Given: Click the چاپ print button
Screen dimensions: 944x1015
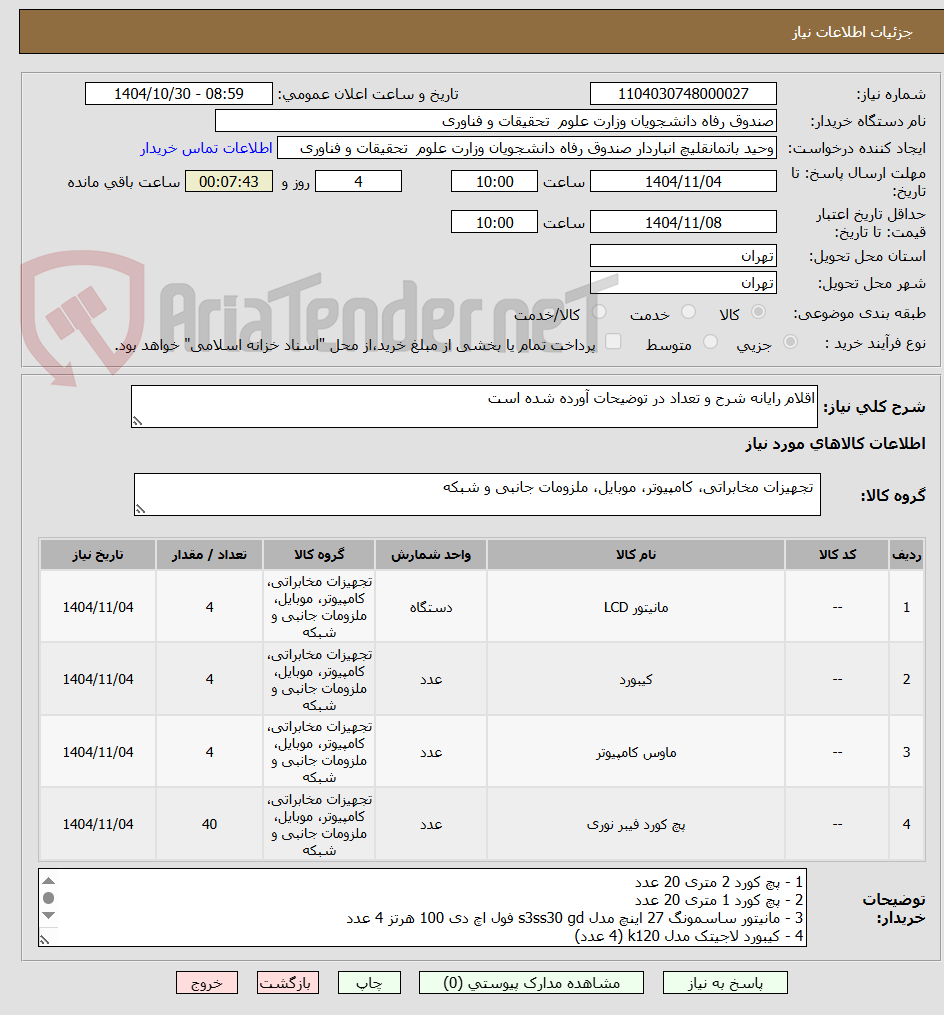Looking at the screenshot, I should point(369,983).
